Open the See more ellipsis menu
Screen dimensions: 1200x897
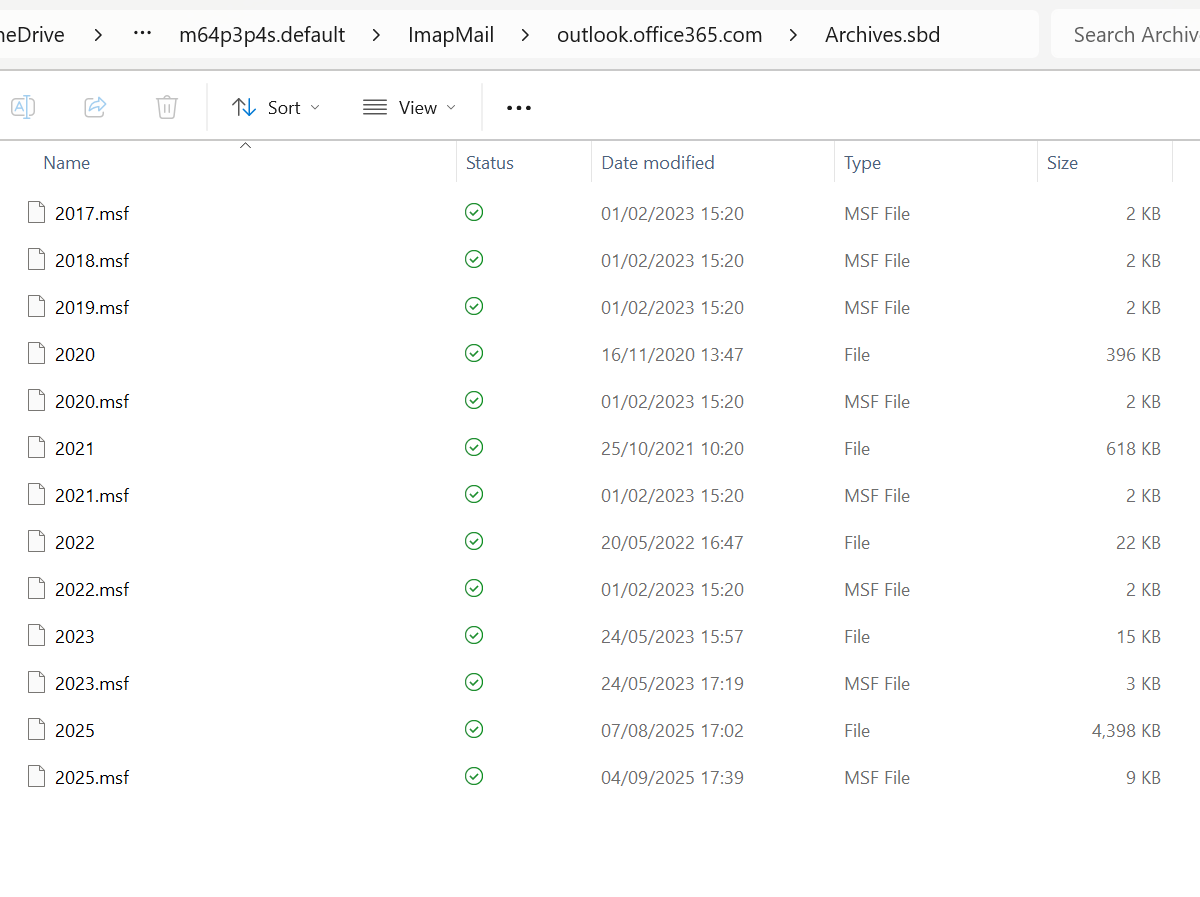(519, 107)
